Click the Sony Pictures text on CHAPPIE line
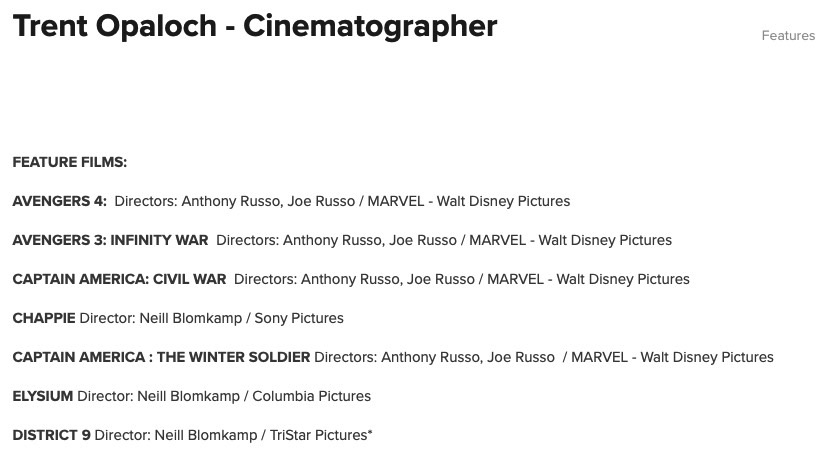The height and width of the screenshot is (455, 838). pyautogui.click(x=299, y=319)
